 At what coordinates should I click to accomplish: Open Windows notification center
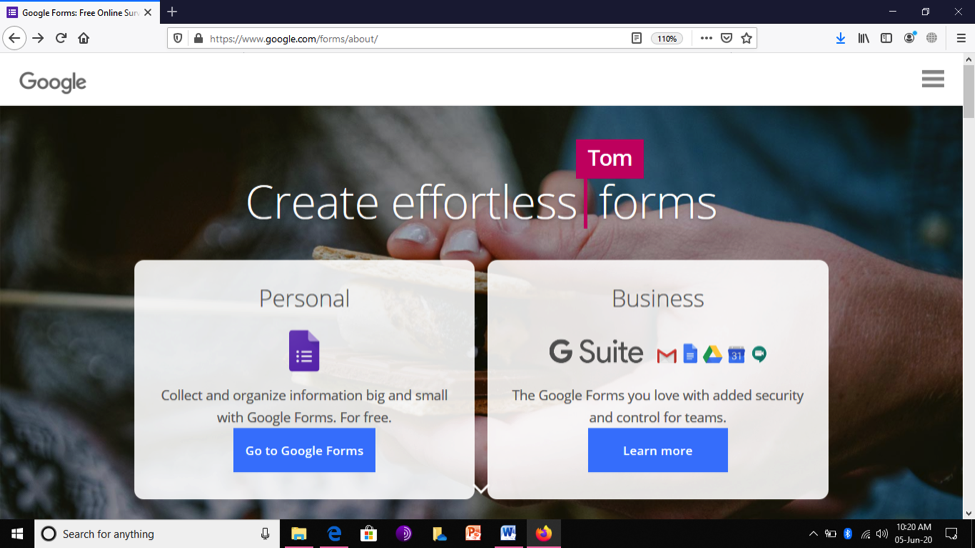coord(951,533)
